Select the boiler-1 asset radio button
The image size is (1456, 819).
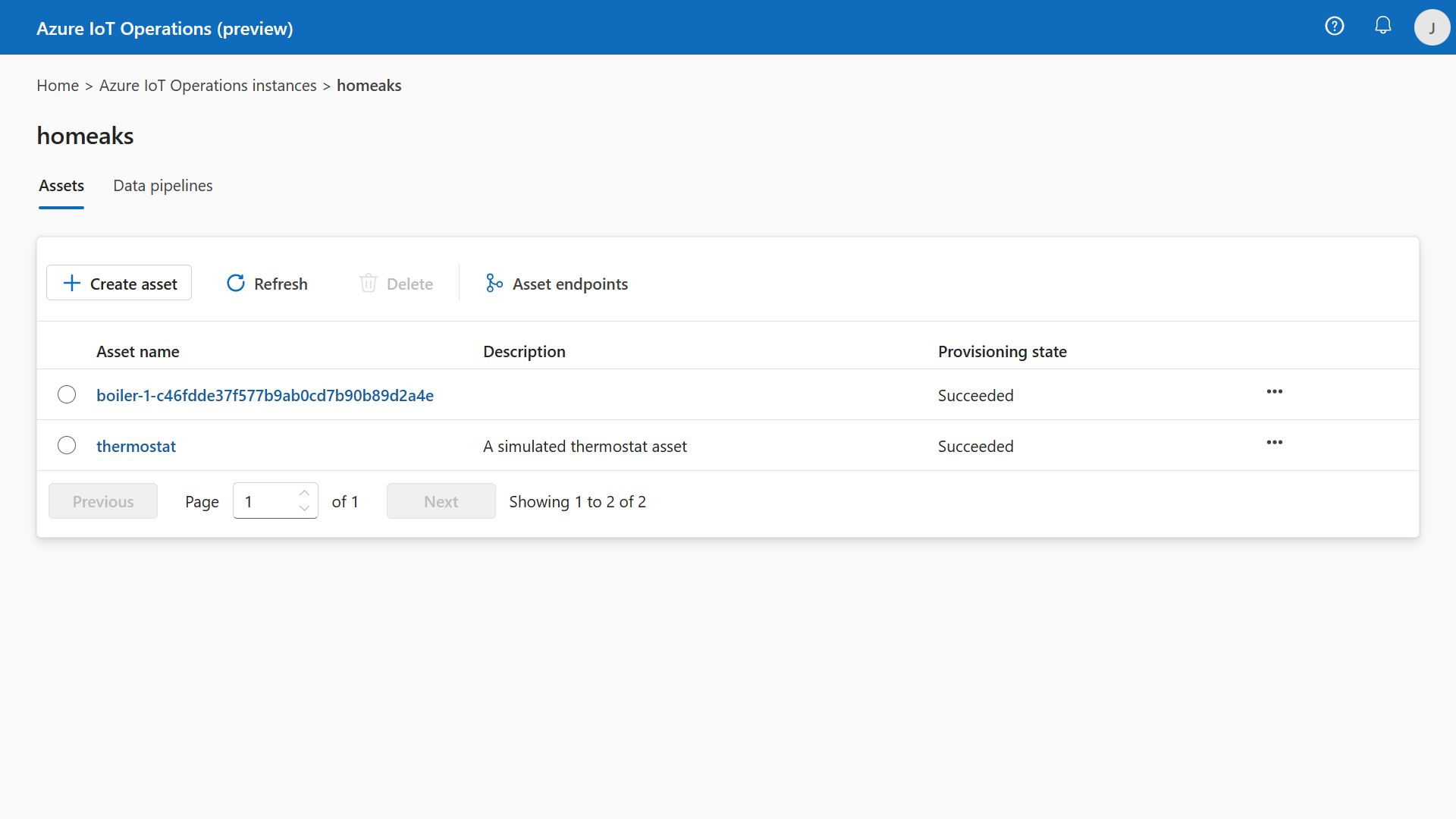click(67, 394)
